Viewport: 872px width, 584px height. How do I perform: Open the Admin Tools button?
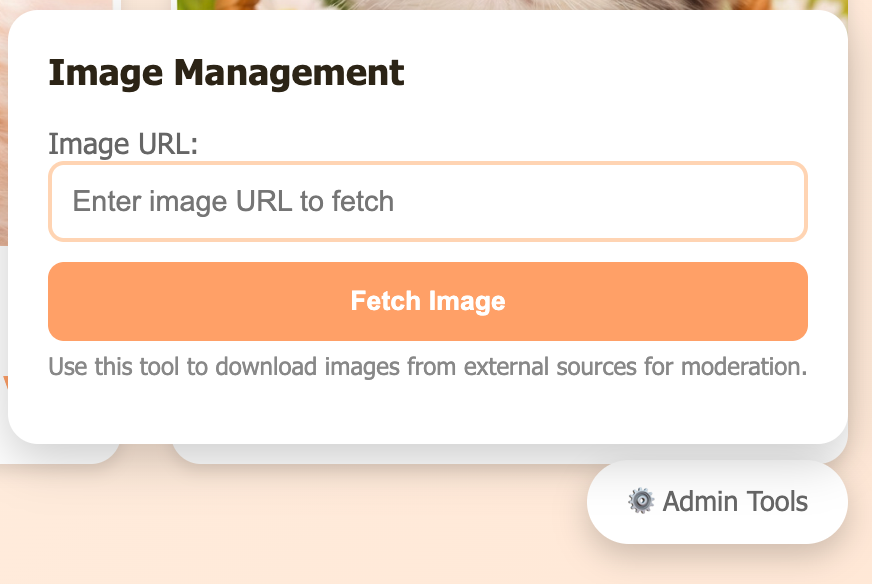717,502
